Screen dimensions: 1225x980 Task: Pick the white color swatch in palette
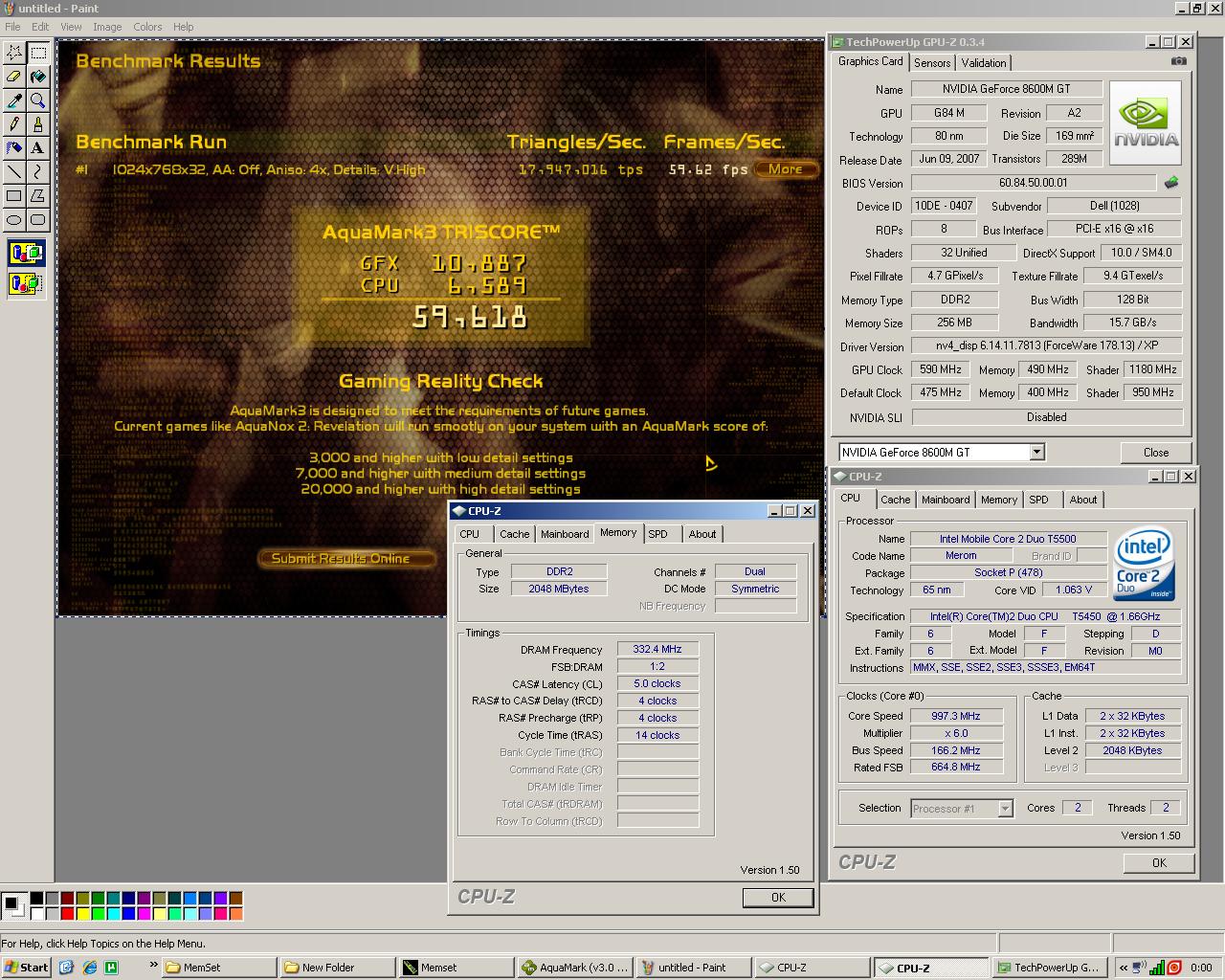(x=36, y=913)
